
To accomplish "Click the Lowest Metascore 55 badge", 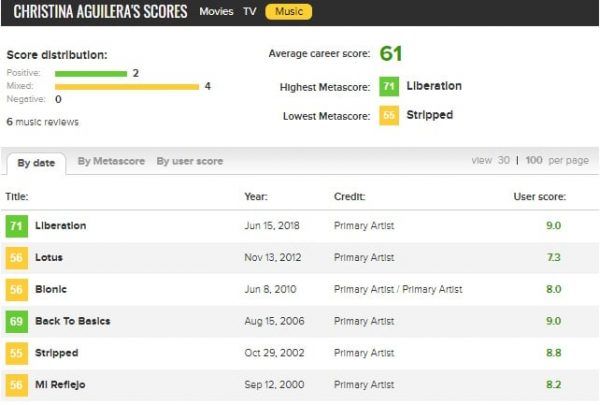I will 389,116.
